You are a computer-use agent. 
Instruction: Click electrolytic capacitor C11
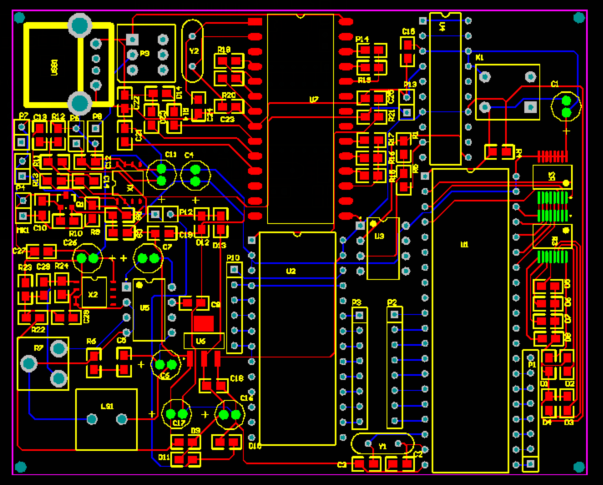pos(161,176)
